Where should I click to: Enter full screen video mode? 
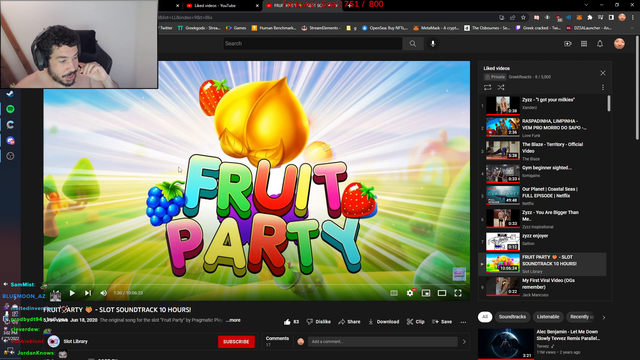(458, 293)
